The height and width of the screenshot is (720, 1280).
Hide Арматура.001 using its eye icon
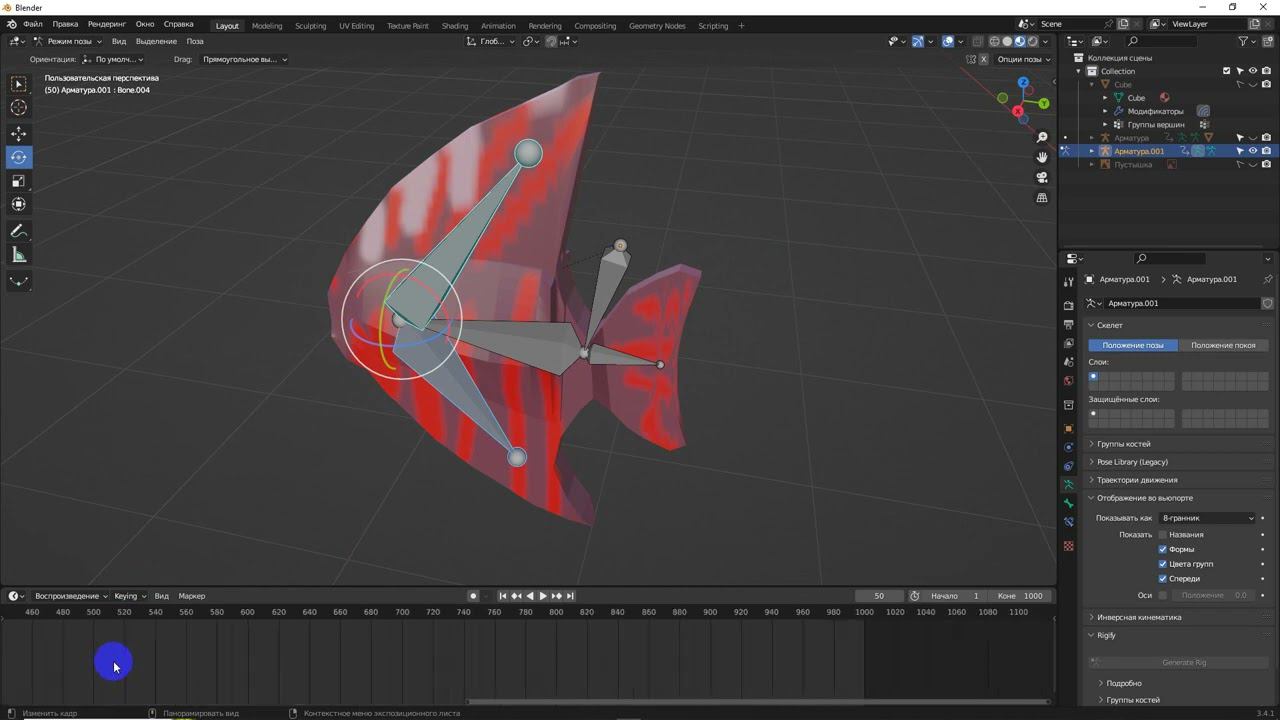[x=1253, y=151]
